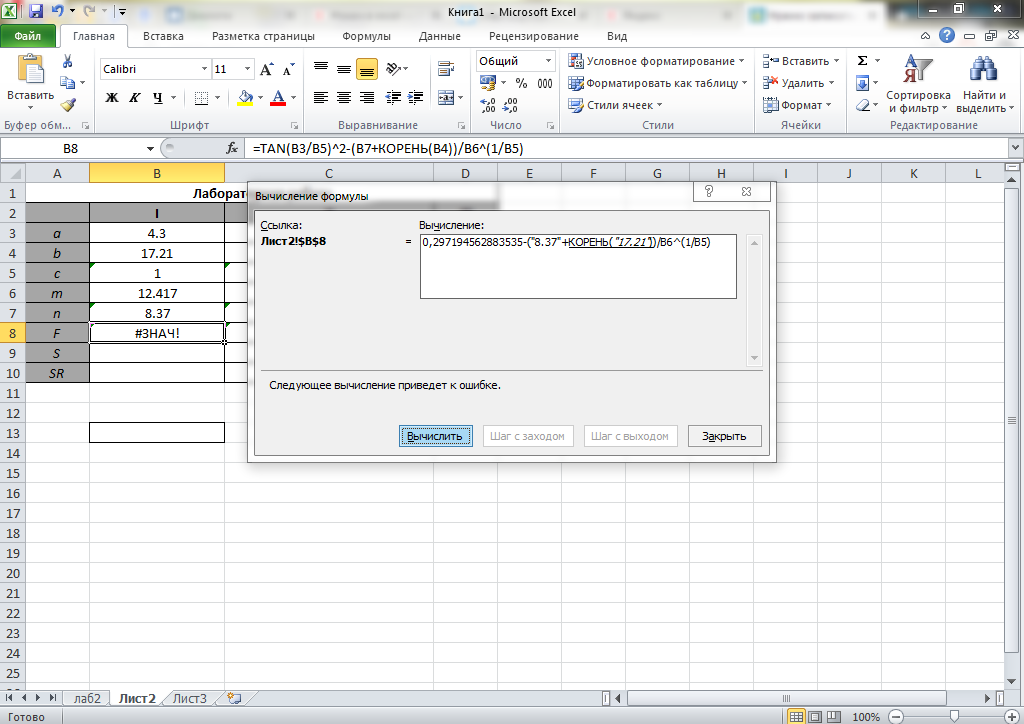1024x724 pixels.
Task: Select cell B13 with the bordered outline
Action: [157, 432]
